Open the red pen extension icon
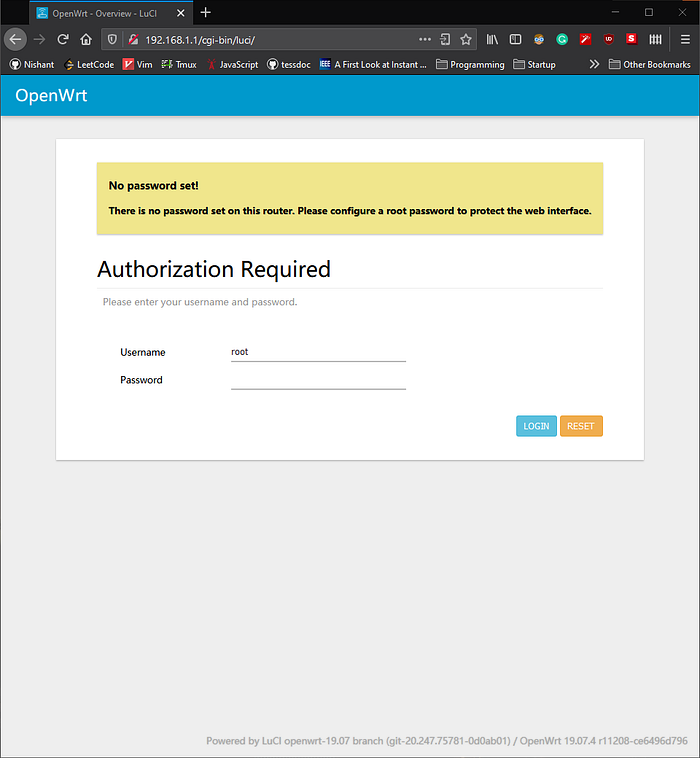This screenshot has width=700, height=758. click(585, 40)
